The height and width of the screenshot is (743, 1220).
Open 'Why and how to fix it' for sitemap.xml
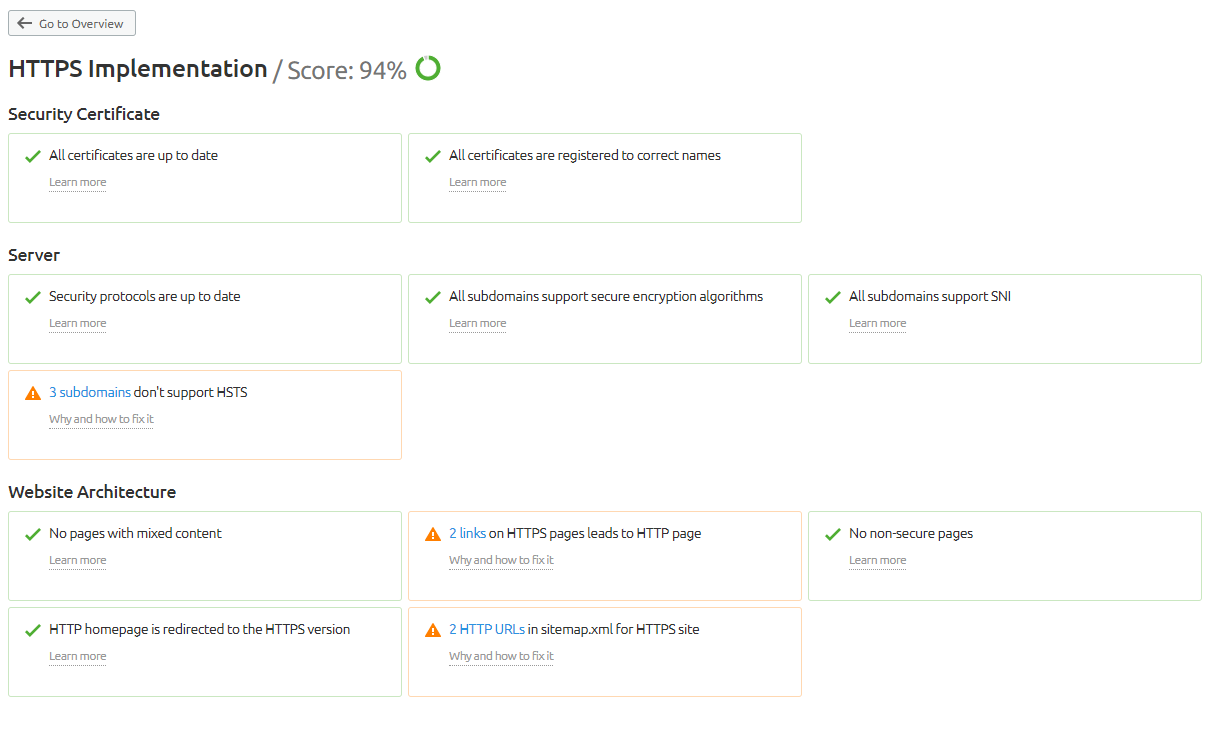click(x=501, y=656)
